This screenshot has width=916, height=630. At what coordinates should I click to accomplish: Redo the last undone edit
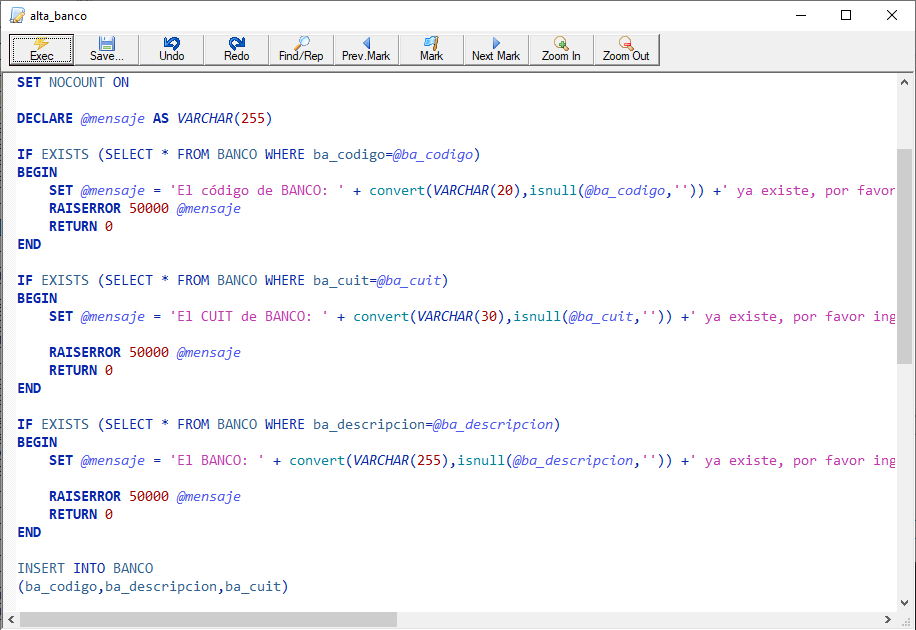pos(236,49)
